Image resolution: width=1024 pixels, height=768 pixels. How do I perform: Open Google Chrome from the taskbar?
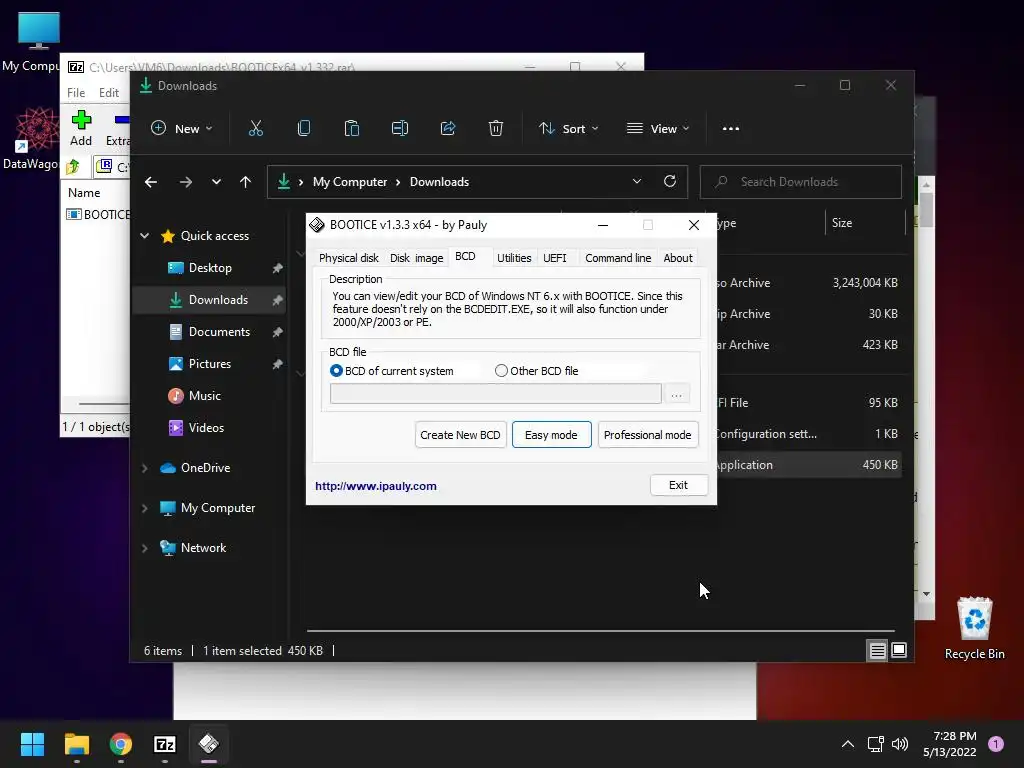click(121, 744)
